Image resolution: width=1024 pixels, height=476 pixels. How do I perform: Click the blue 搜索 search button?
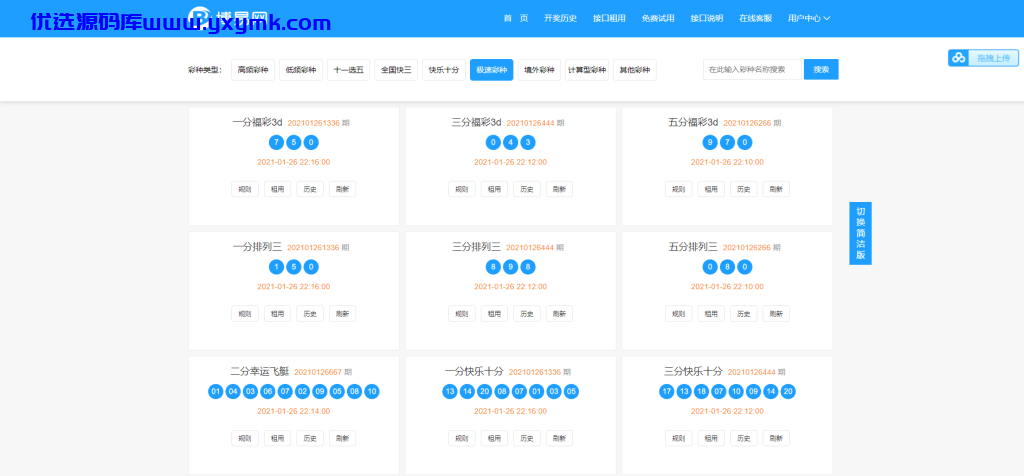(x=821, y=69)
